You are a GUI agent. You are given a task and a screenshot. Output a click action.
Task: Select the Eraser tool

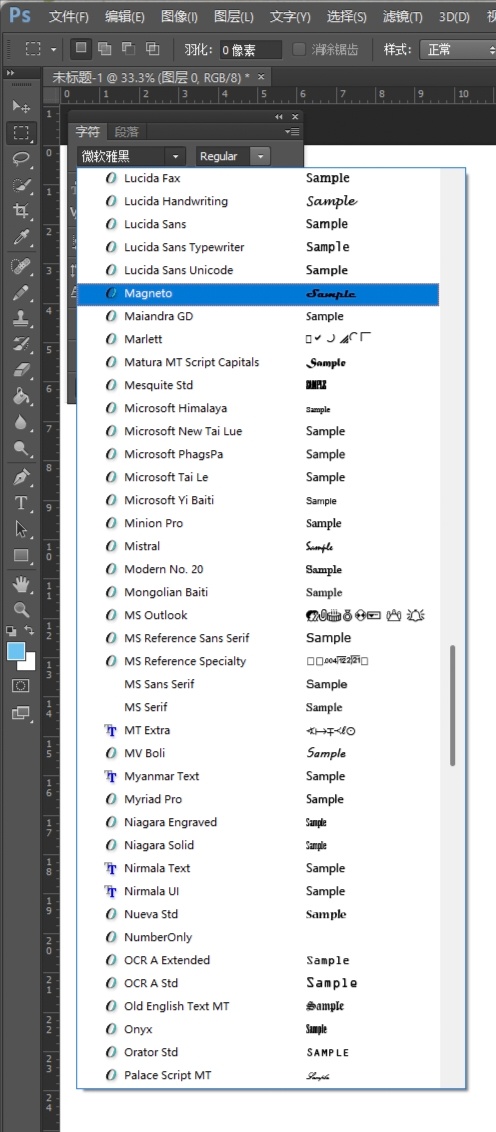tap(21, 370)
